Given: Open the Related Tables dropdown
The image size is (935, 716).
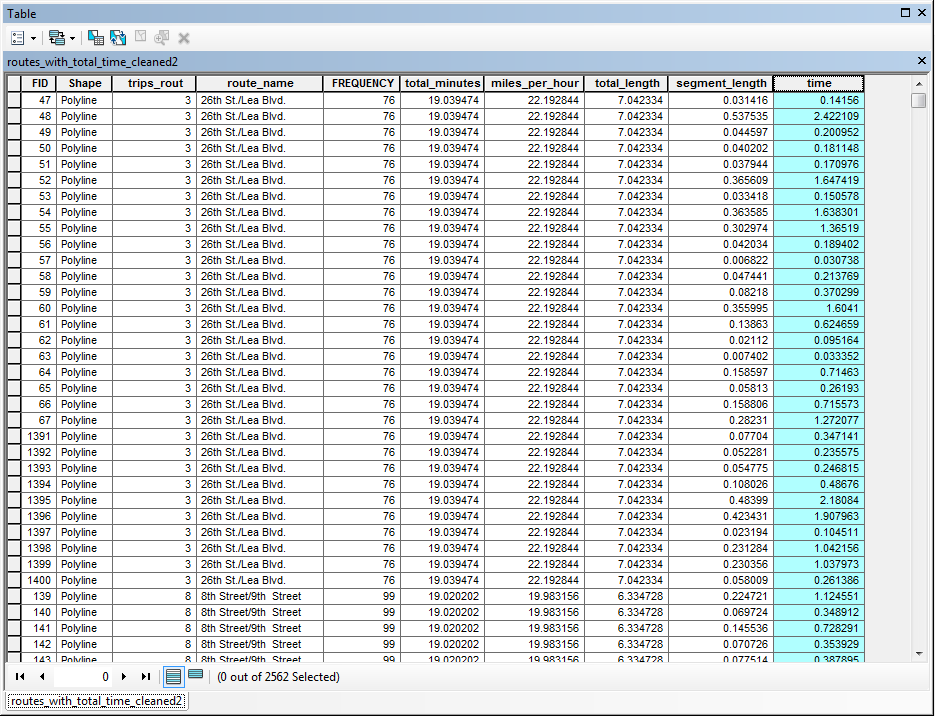Looking at the screenshot, I should [x=61, y=37].
